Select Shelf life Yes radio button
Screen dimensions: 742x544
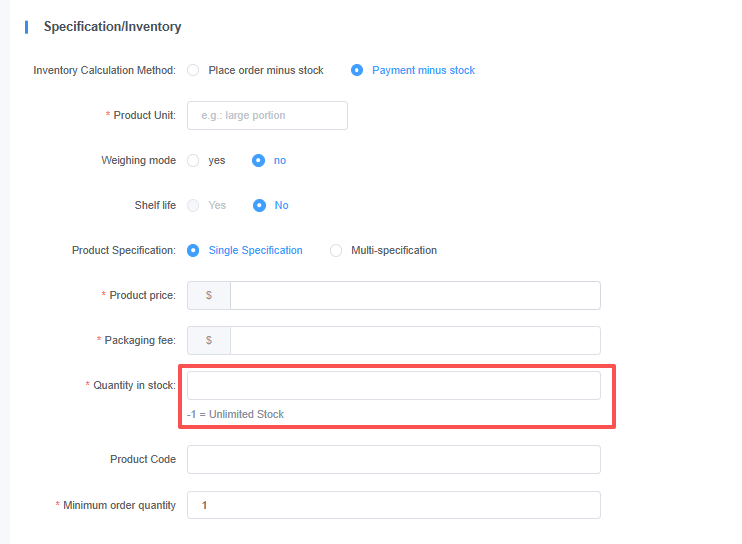194,206
